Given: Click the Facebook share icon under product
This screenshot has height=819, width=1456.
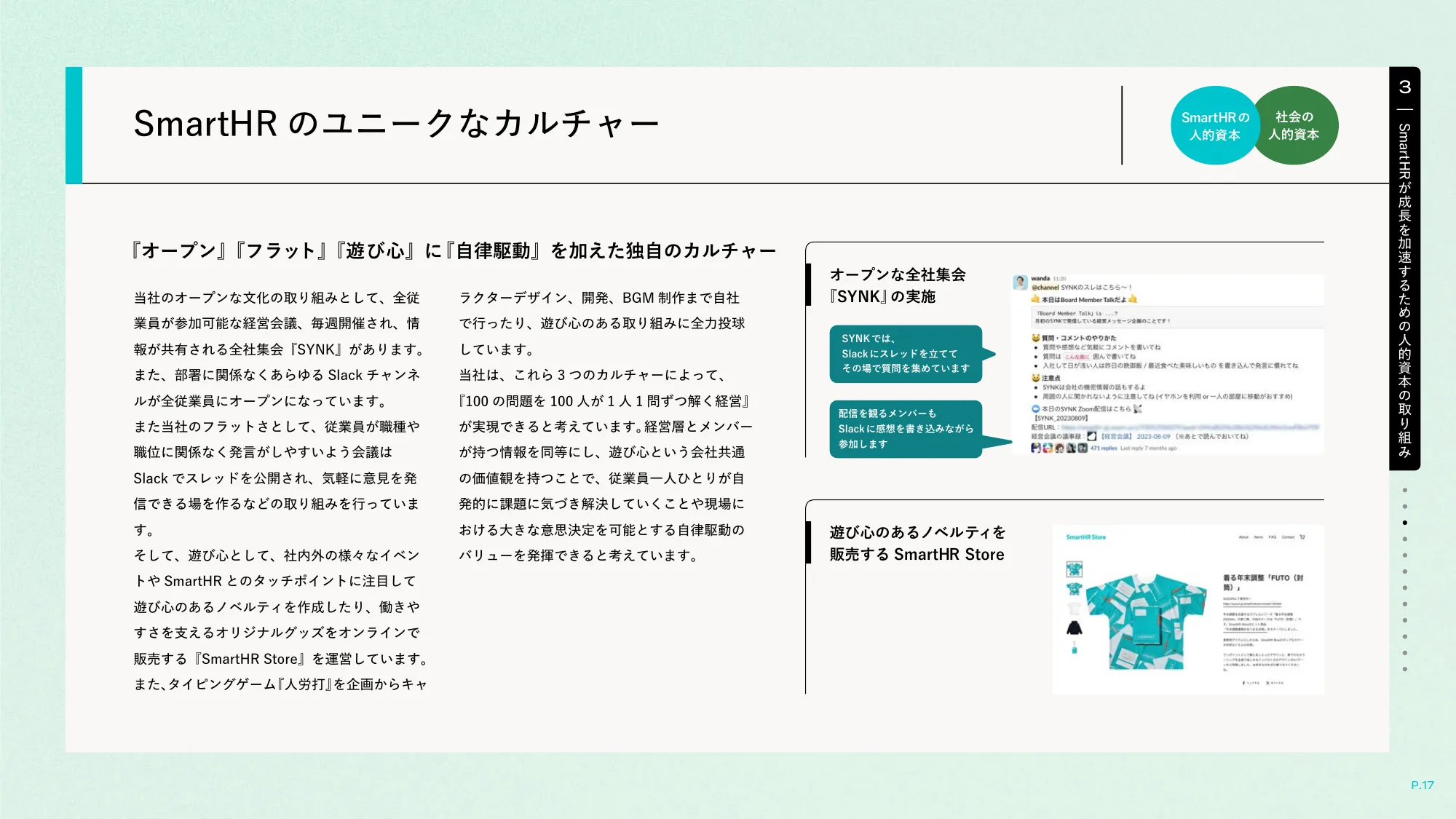Looking at the screenshot, I should coord(1244,683).
